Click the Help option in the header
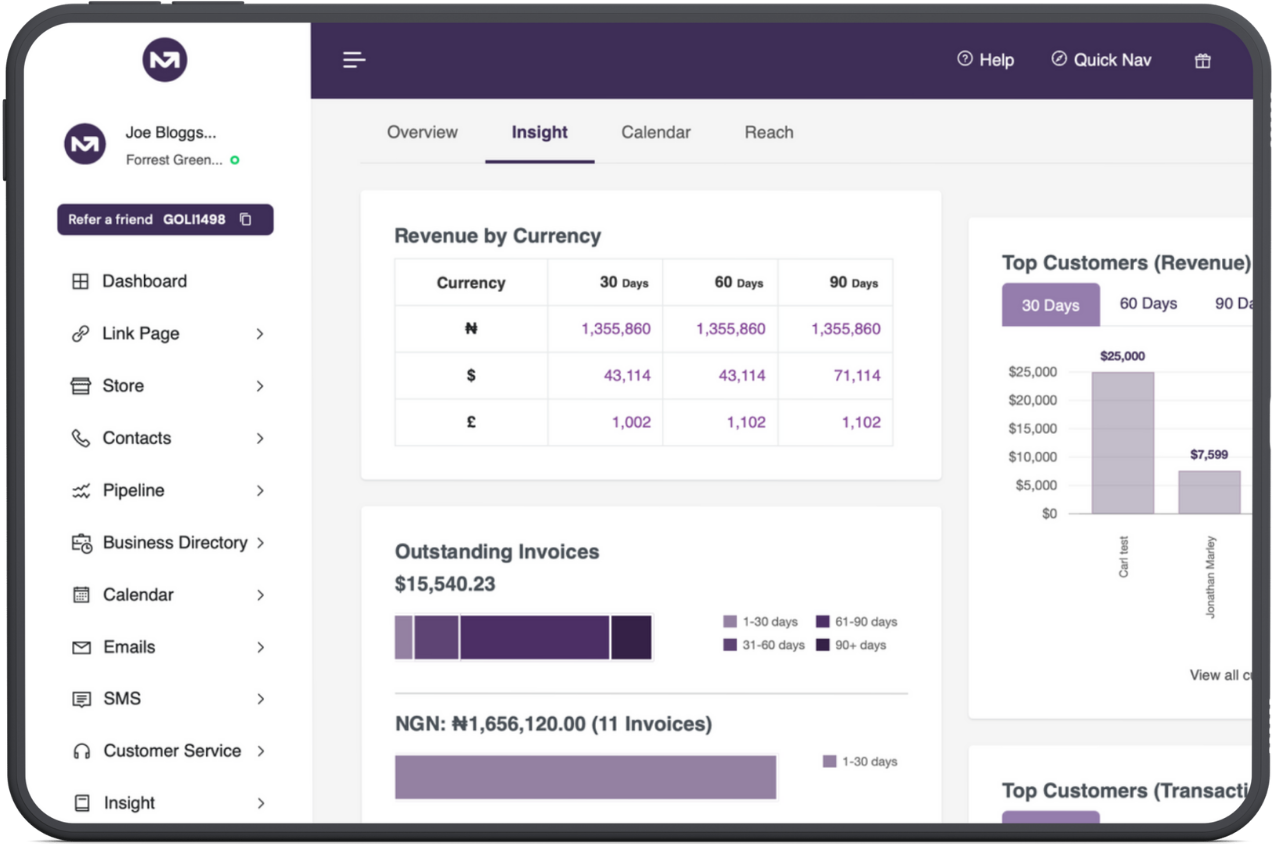 tap(986, 60)
